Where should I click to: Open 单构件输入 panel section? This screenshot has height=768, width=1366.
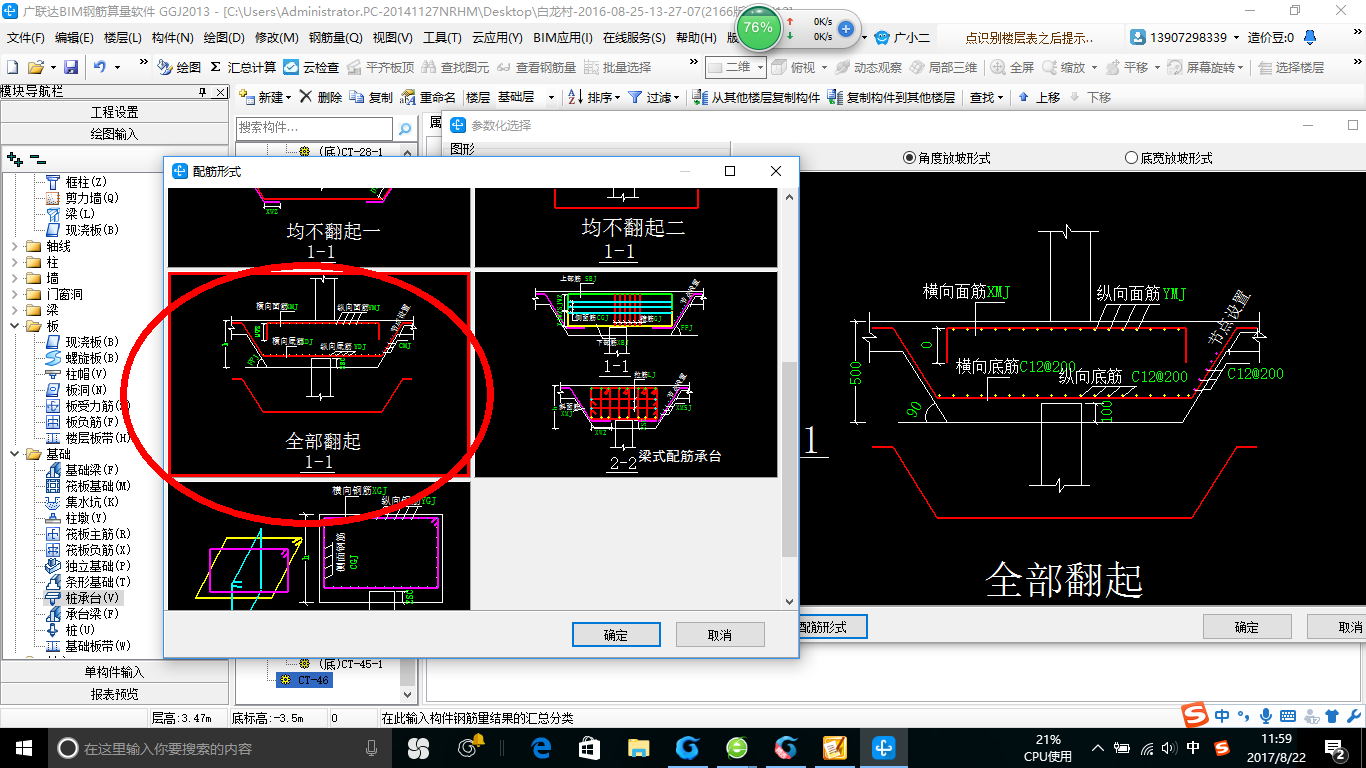115,672
